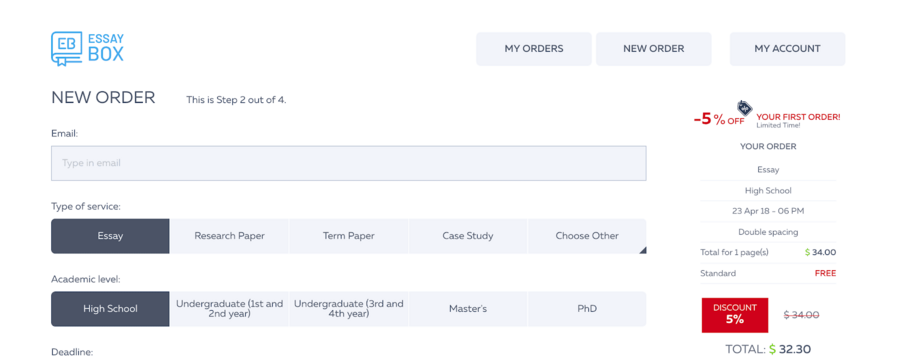The height and width of the screenshot is (363, 900).
Task: Choose Term Paper service type
Action: click(x=349, y=236)
